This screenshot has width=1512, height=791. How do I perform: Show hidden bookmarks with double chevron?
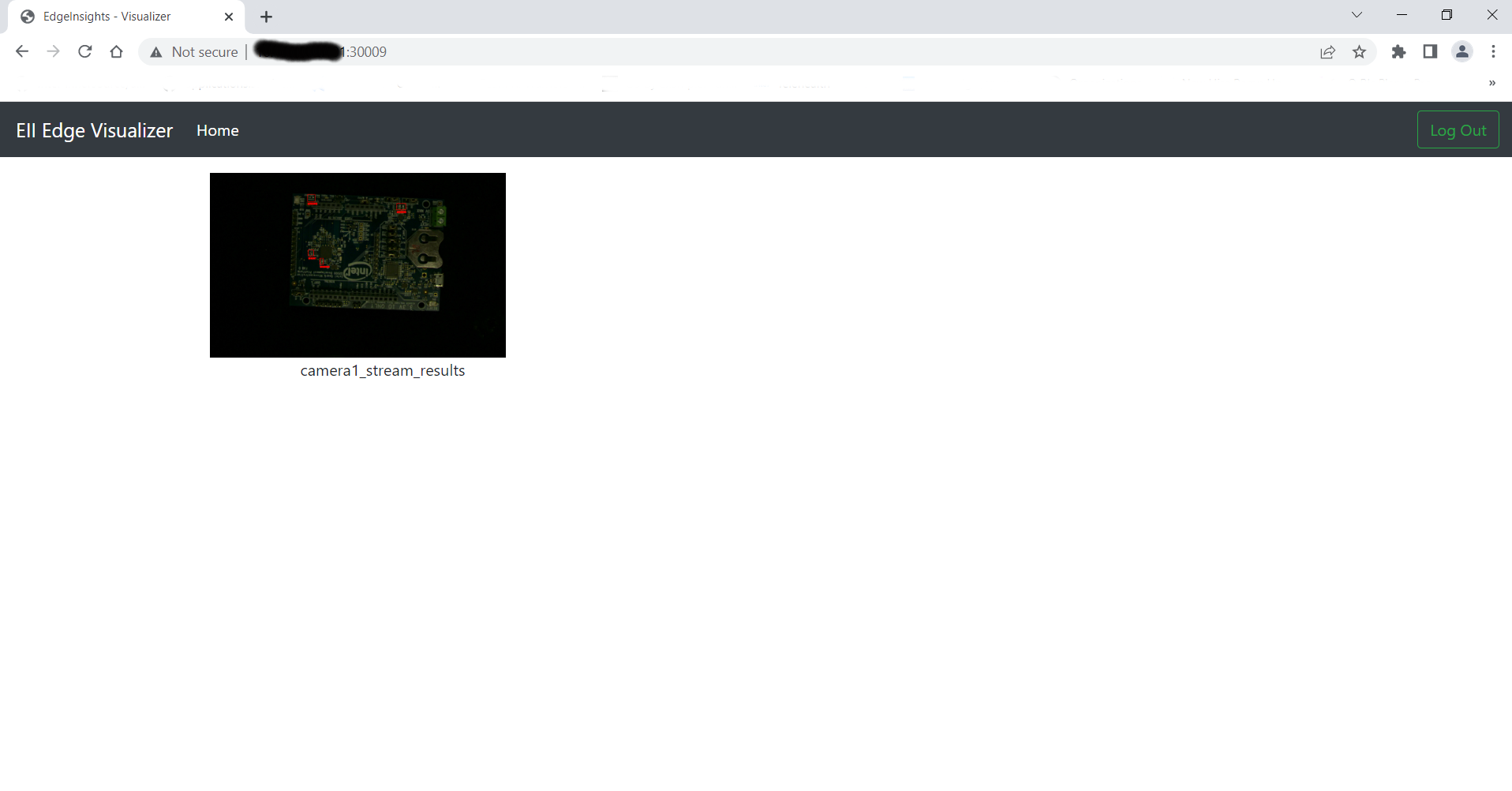click(x=1492, y=83)
